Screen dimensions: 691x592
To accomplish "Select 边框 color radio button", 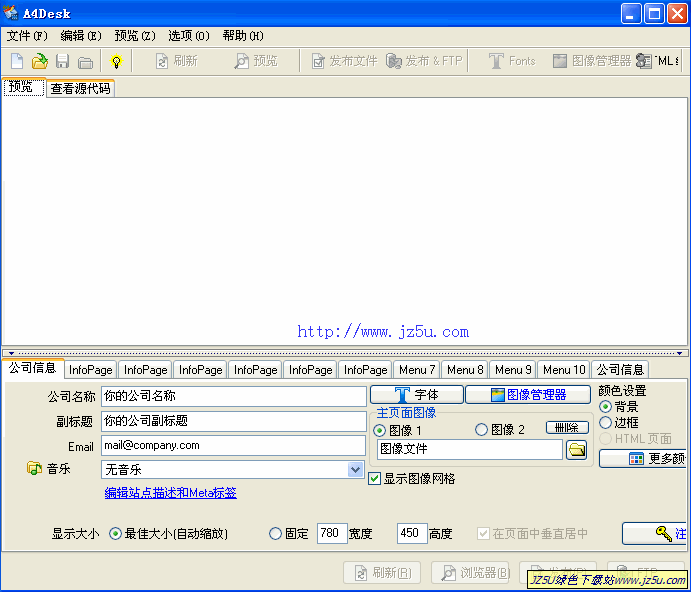I will 606,423.
